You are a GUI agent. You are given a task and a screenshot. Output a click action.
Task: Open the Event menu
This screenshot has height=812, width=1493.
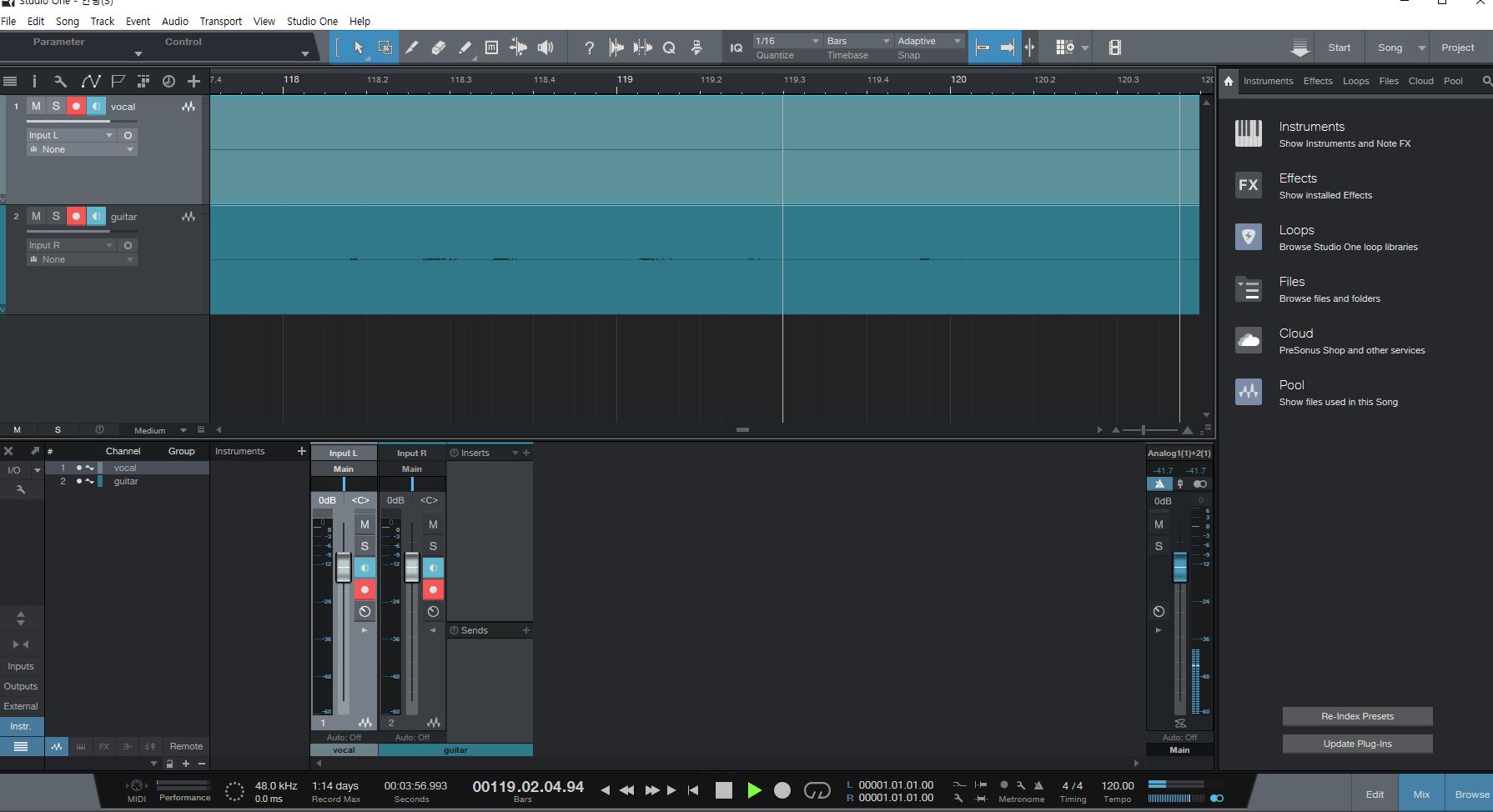(138, 21)
